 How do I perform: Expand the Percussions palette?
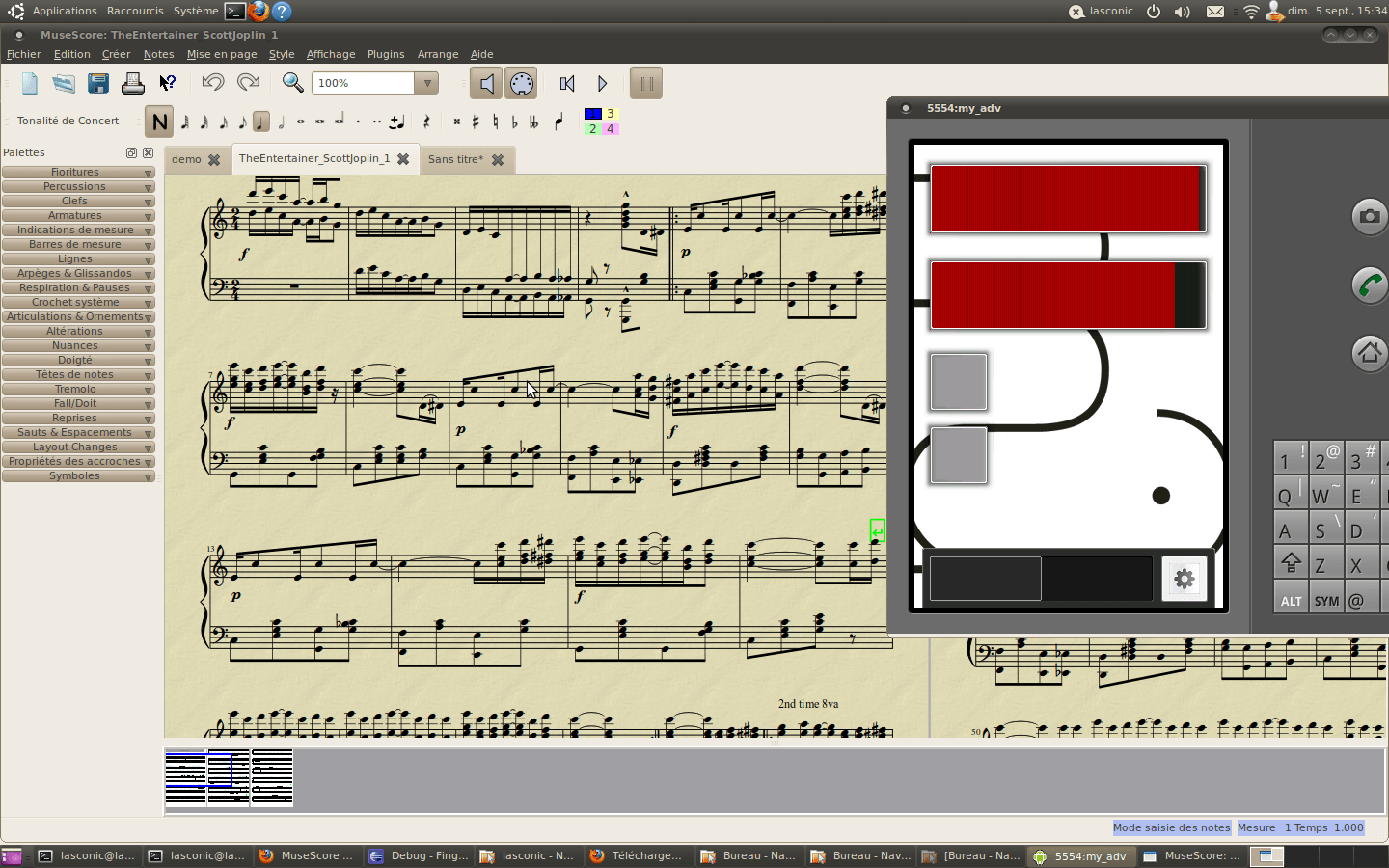coord(78,186)
